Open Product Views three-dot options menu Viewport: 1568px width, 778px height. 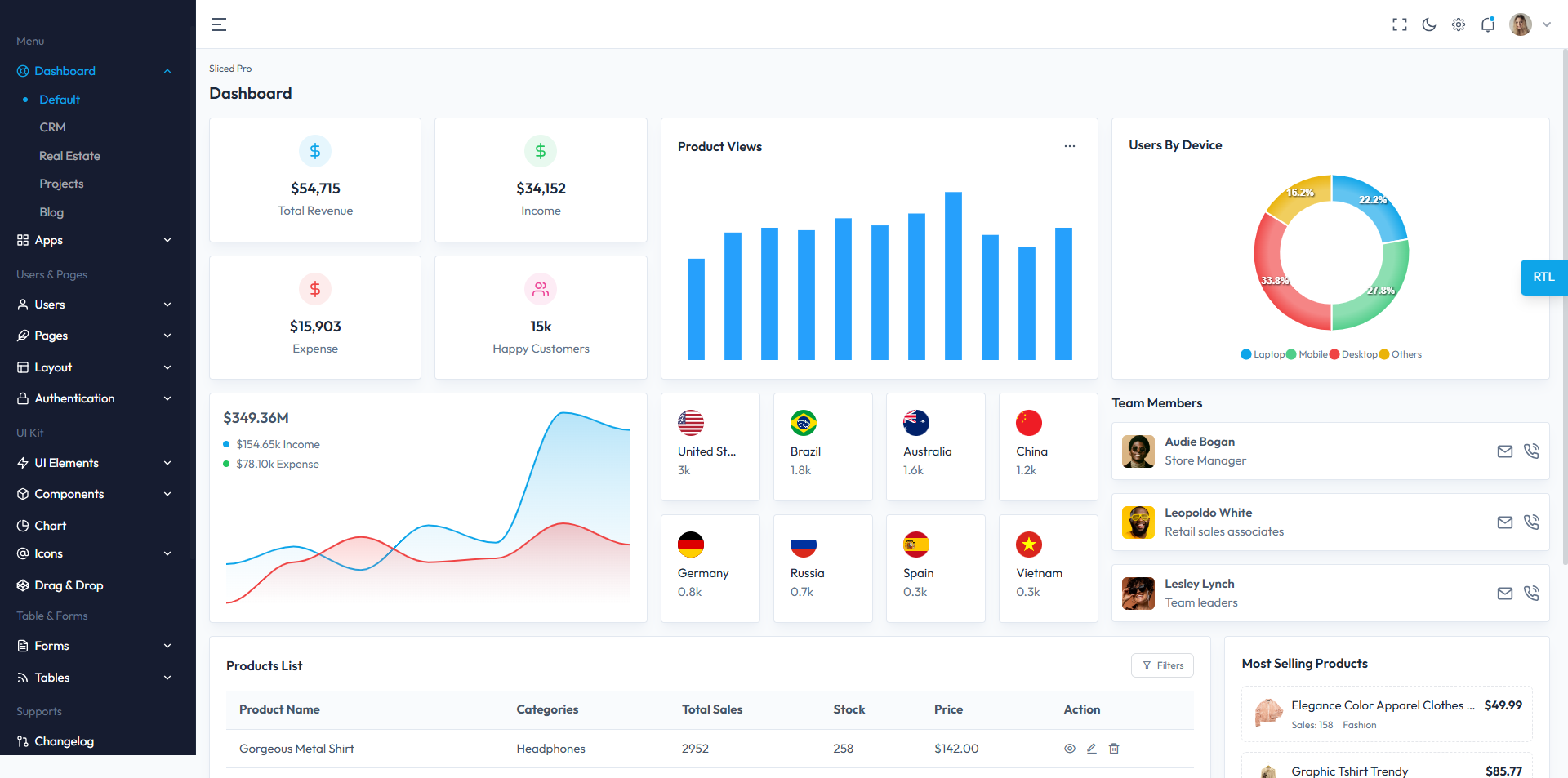tap(1069, 146)
